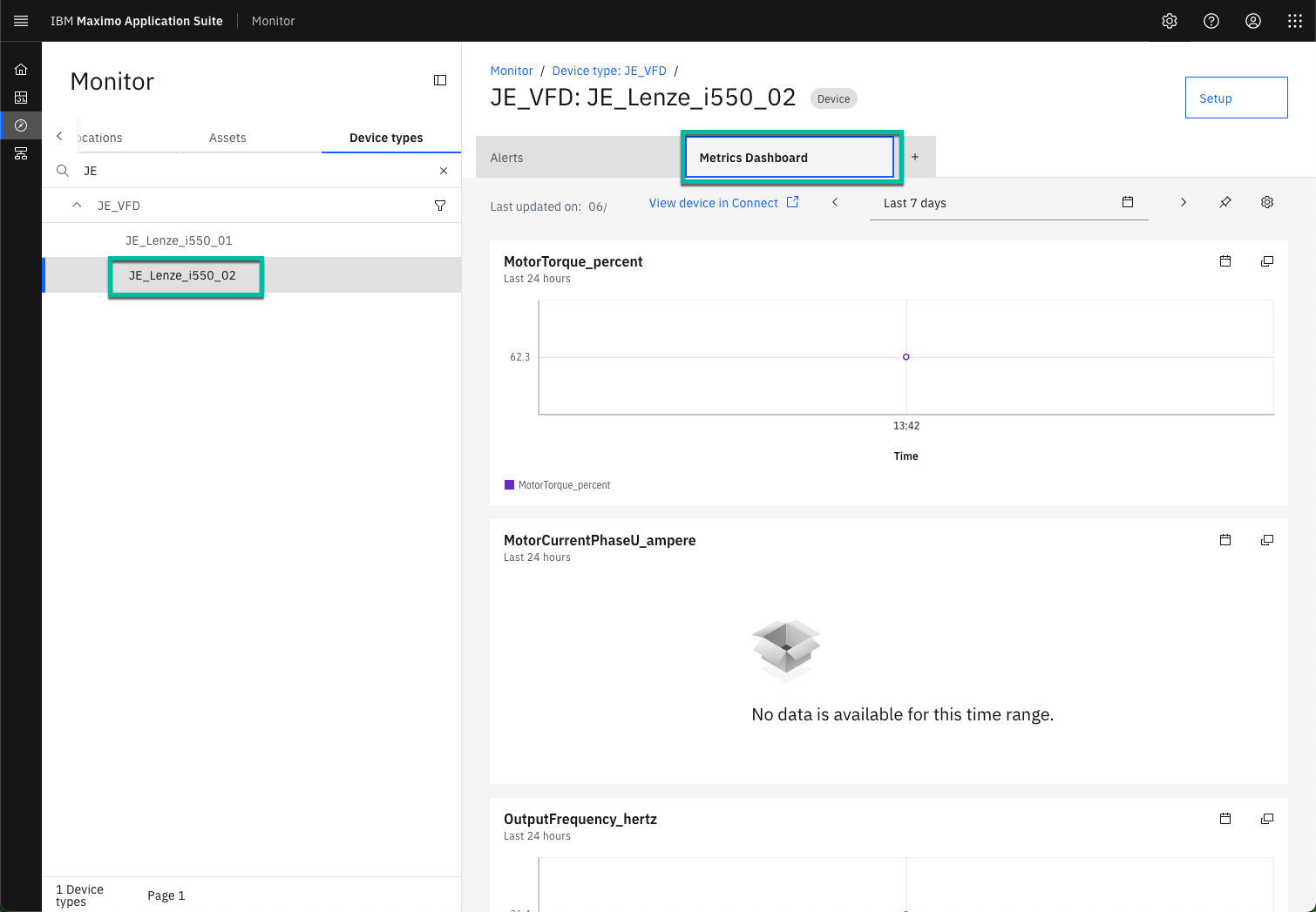This screenshot has height=912, width=1316.
Task: Open the user profile icon
Action: (x=1253, y=21)
